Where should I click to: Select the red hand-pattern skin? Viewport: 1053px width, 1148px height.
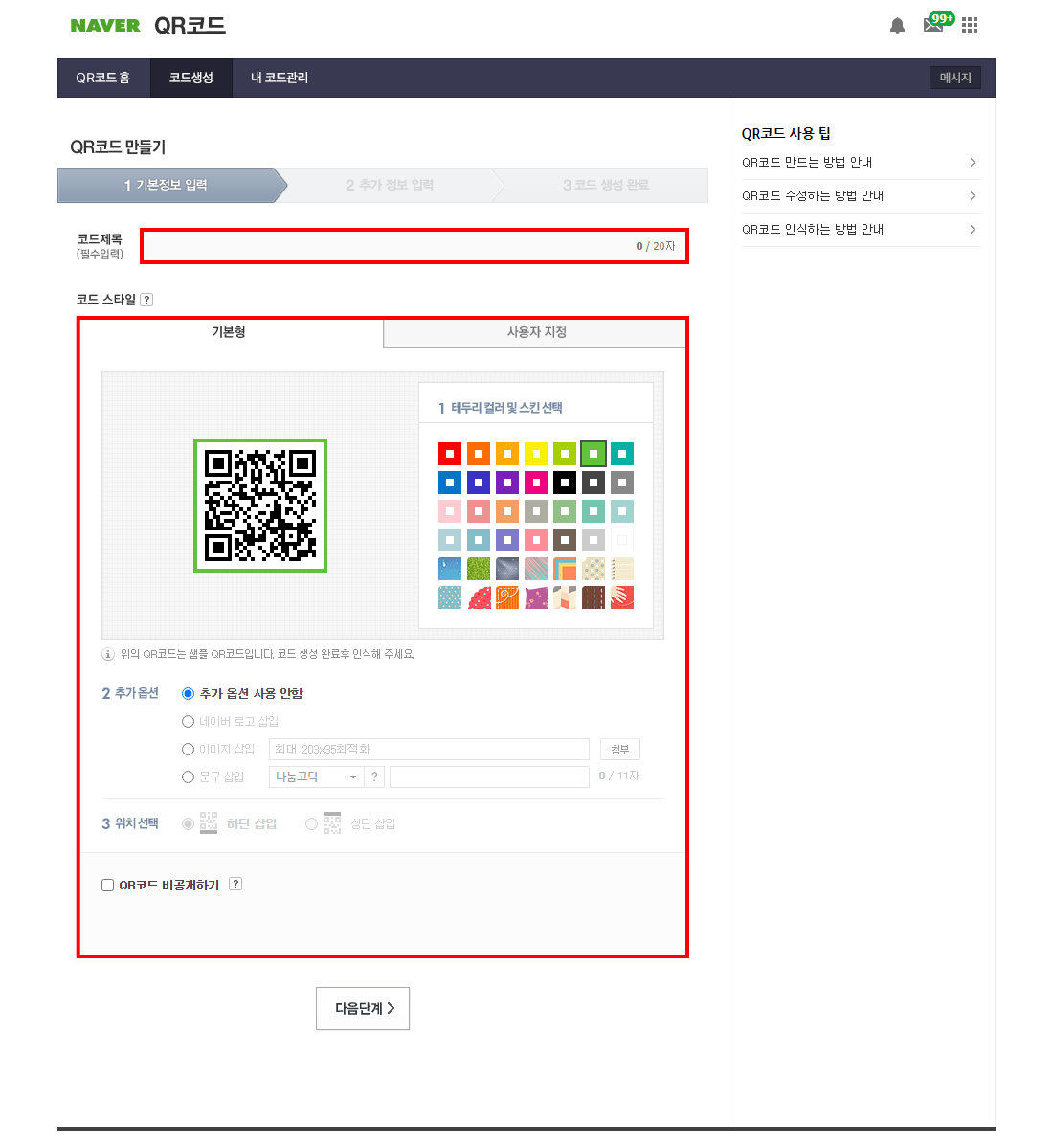(622, 597)
